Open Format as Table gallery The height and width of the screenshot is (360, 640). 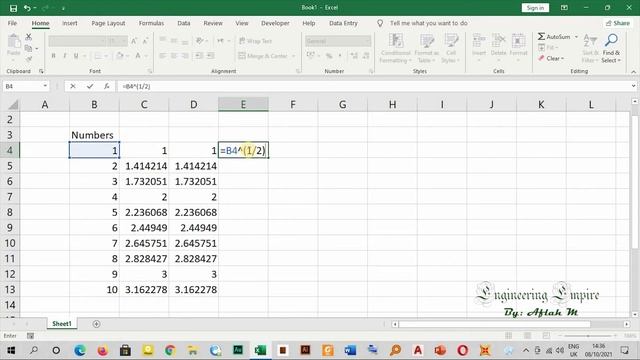tap(427, 49)
